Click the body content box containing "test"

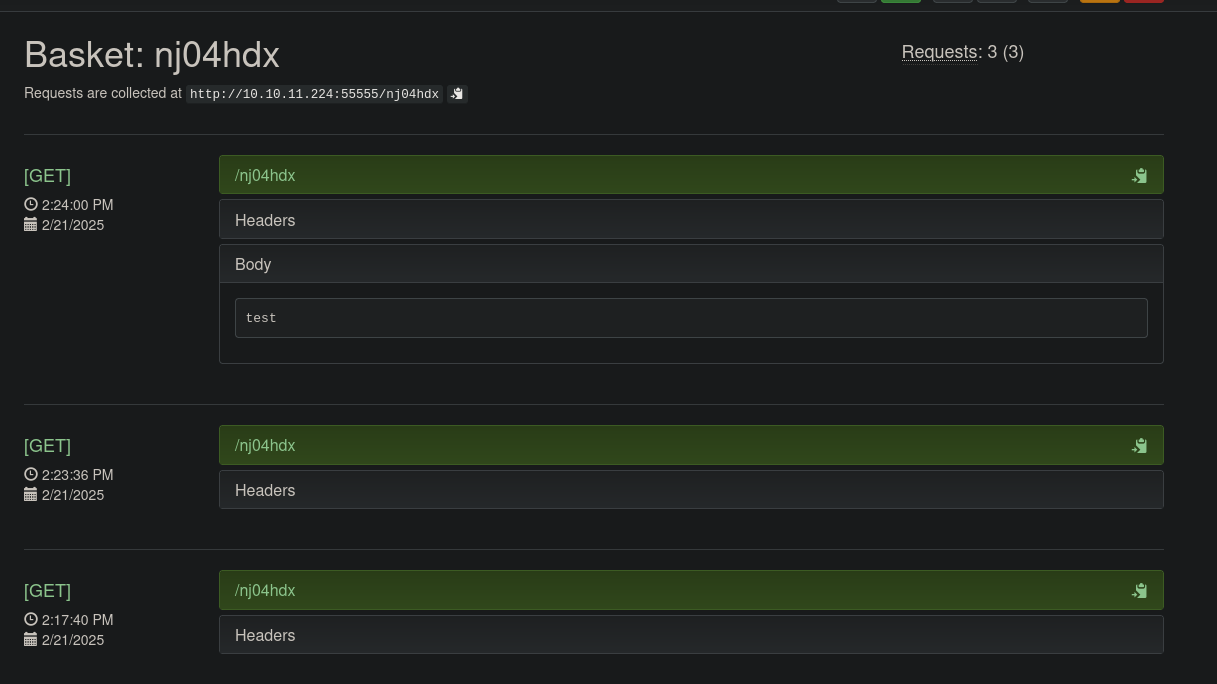[x=690, y=318]
